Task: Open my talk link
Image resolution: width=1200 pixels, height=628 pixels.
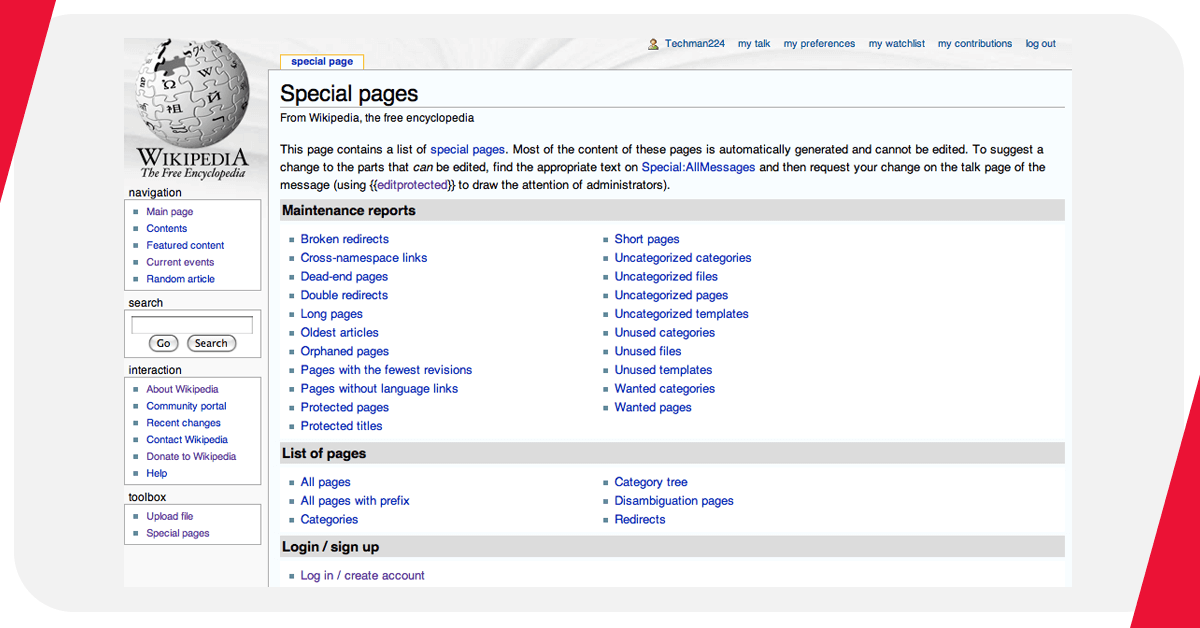Action: (x=754, y=44)
